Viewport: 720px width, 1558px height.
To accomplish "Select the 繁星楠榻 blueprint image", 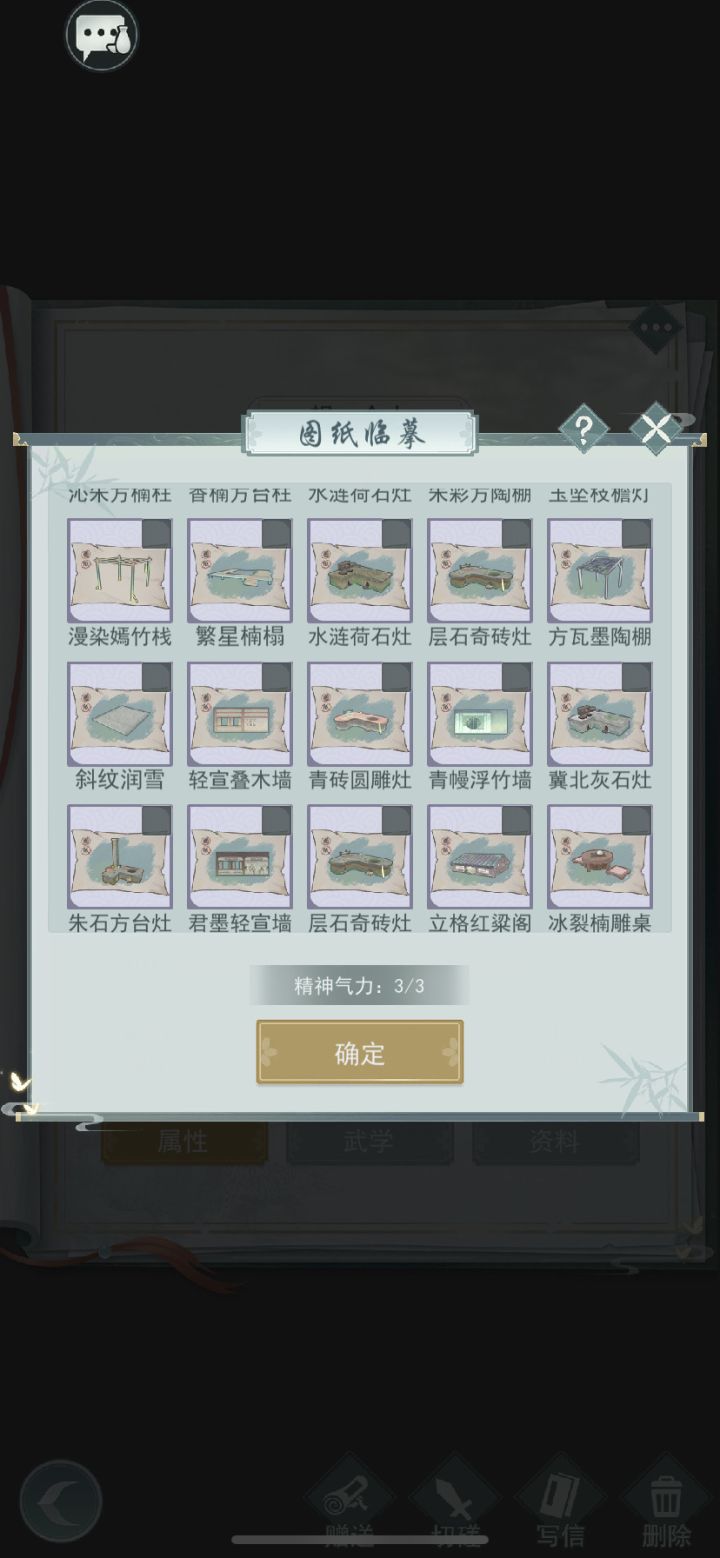I will click(239, 571).
